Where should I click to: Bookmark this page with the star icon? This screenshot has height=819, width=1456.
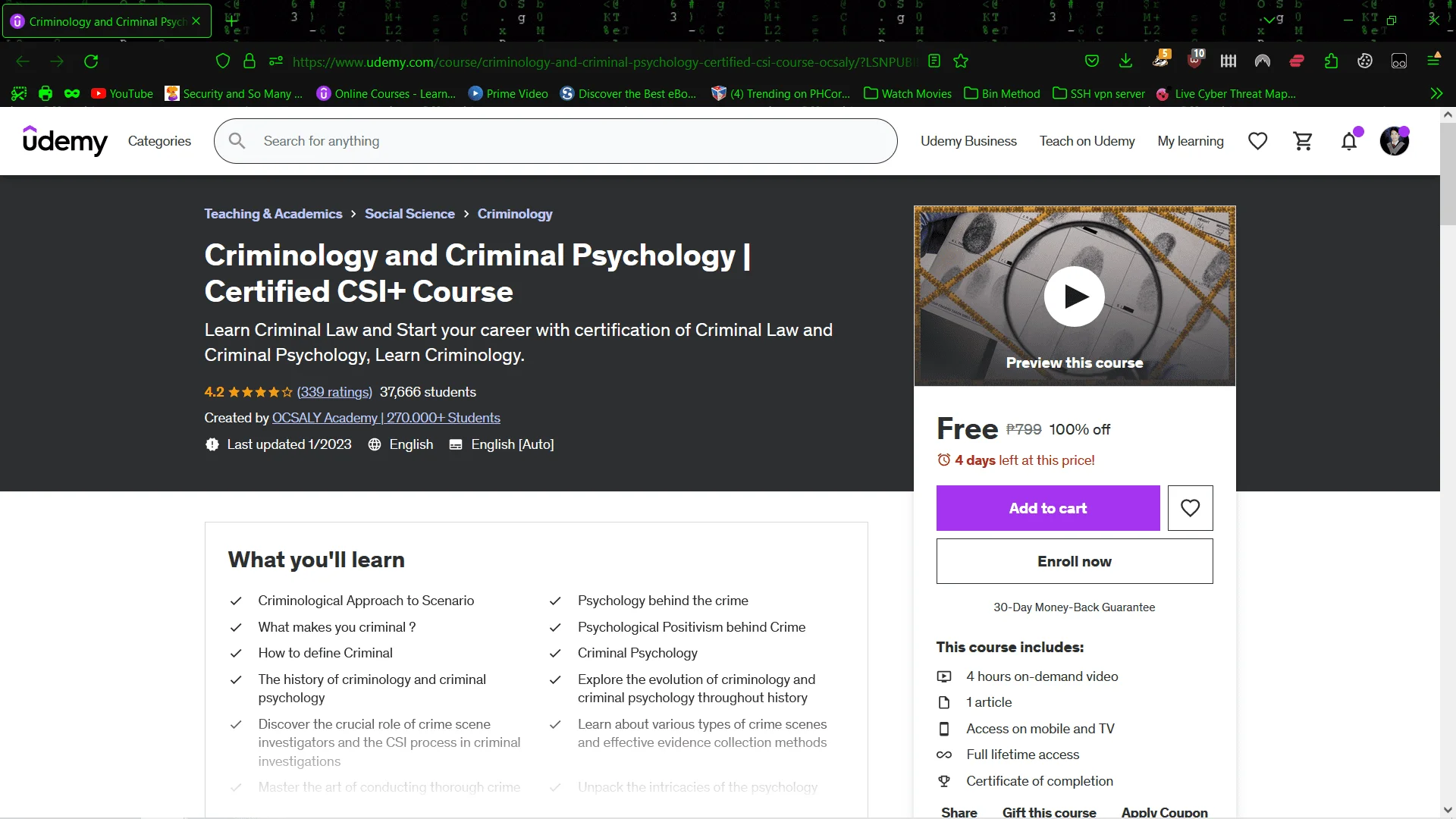coord(961,61)
